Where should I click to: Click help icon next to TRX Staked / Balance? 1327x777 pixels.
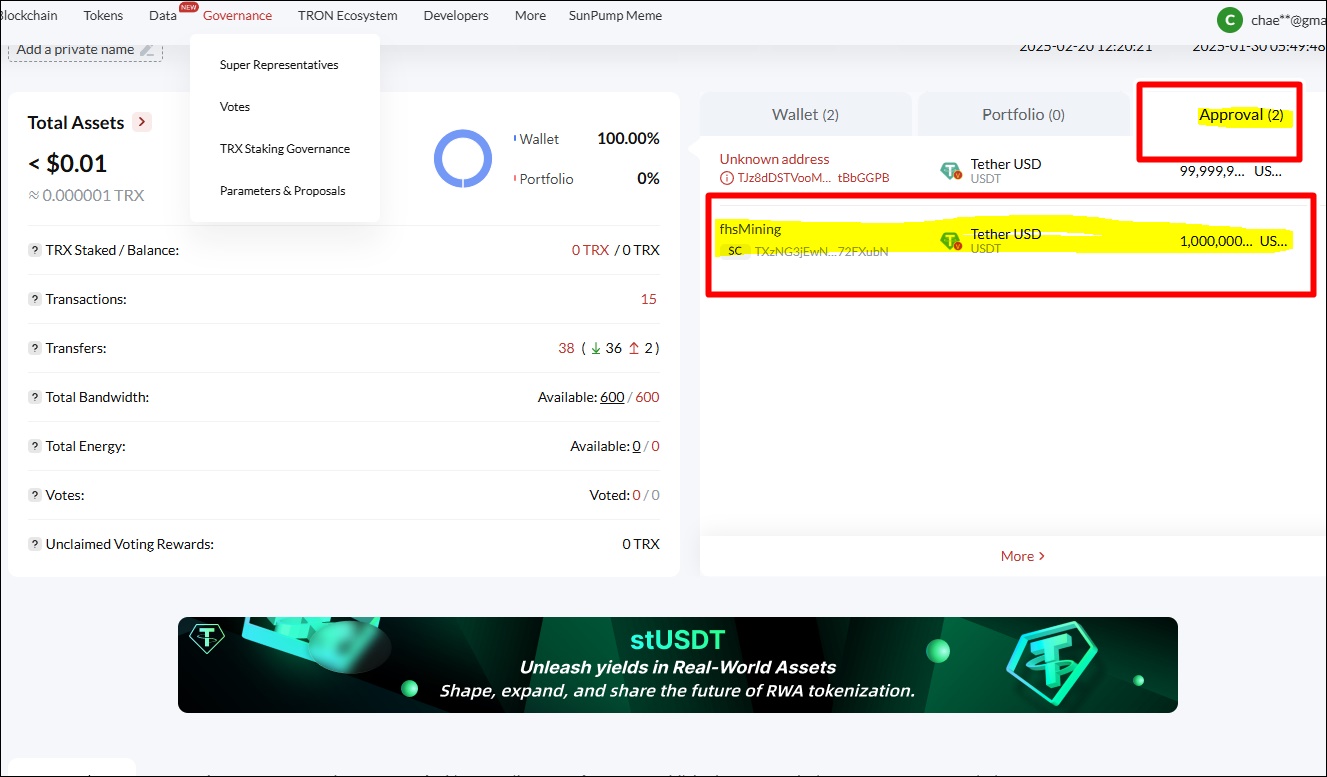tap(35, 250)
